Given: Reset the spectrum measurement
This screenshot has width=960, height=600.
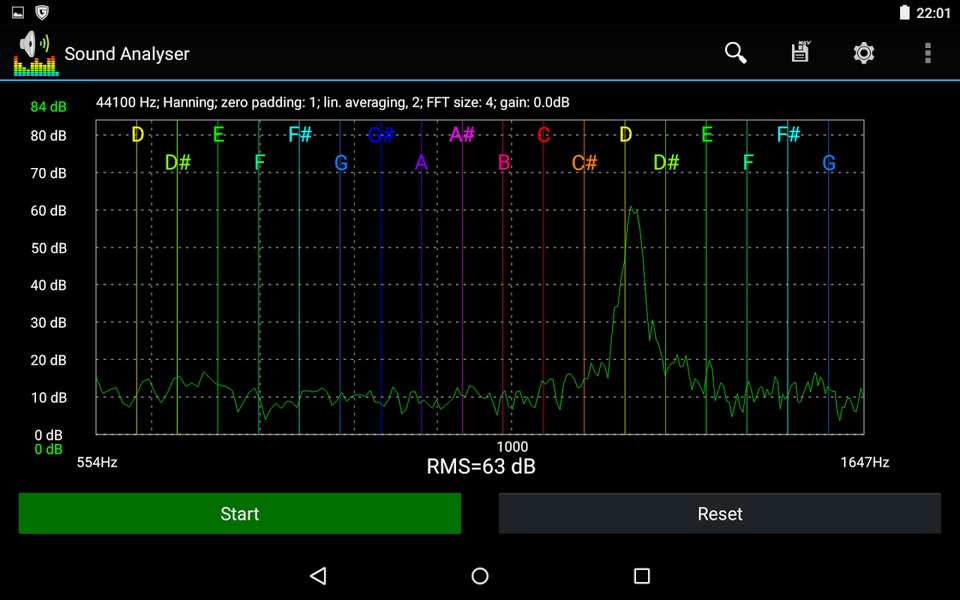Looking at the screenshot, I should tap(720, 513).
